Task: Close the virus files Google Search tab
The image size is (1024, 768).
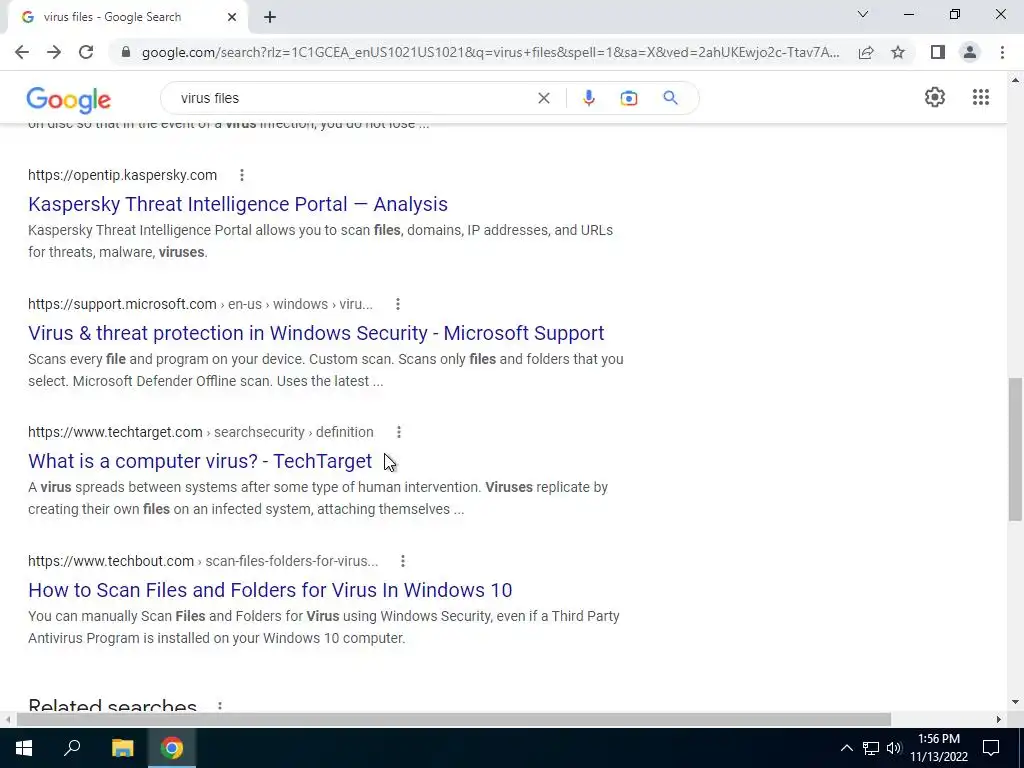Action: (x=232, y=17)
